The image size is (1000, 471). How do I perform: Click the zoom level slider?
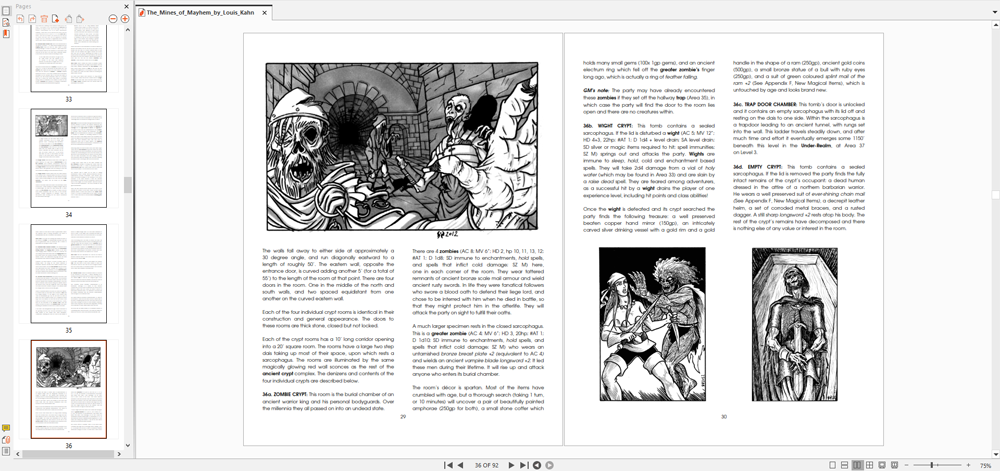pos(932,465)
